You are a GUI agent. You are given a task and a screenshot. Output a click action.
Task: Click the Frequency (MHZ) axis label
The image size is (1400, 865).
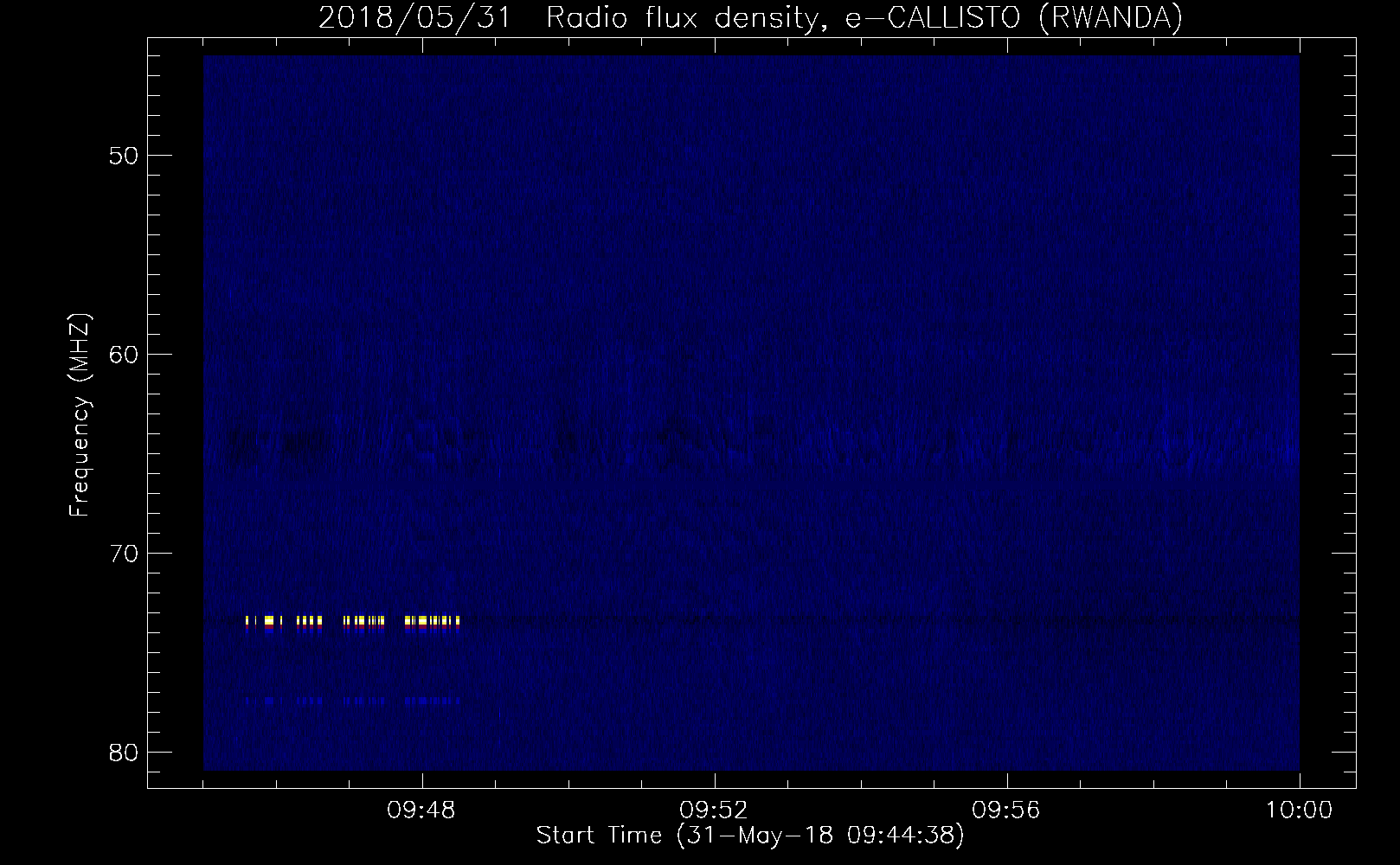[x=80, y=416]
